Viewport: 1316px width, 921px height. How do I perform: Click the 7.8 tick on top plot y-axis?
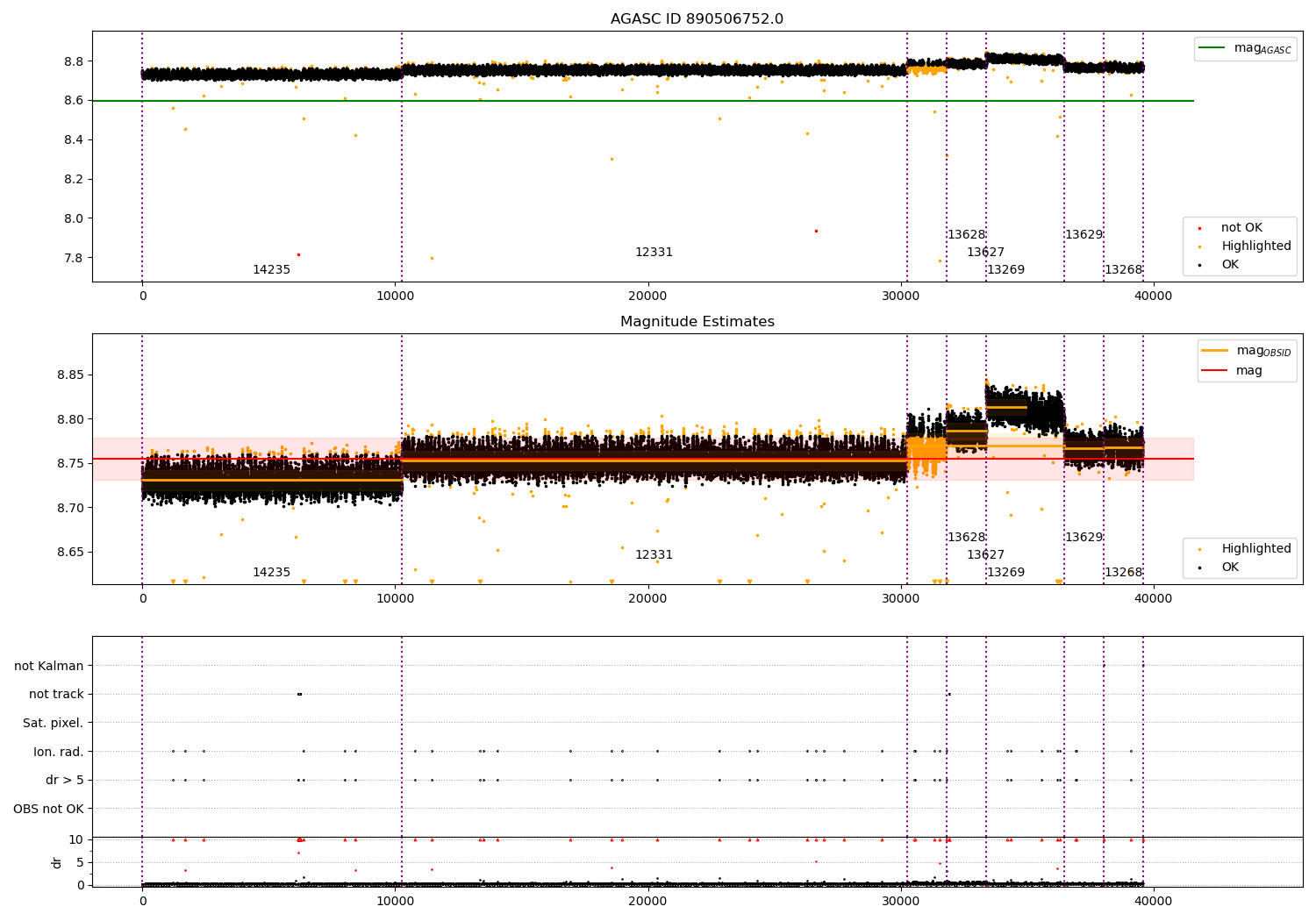click(74, 258)
